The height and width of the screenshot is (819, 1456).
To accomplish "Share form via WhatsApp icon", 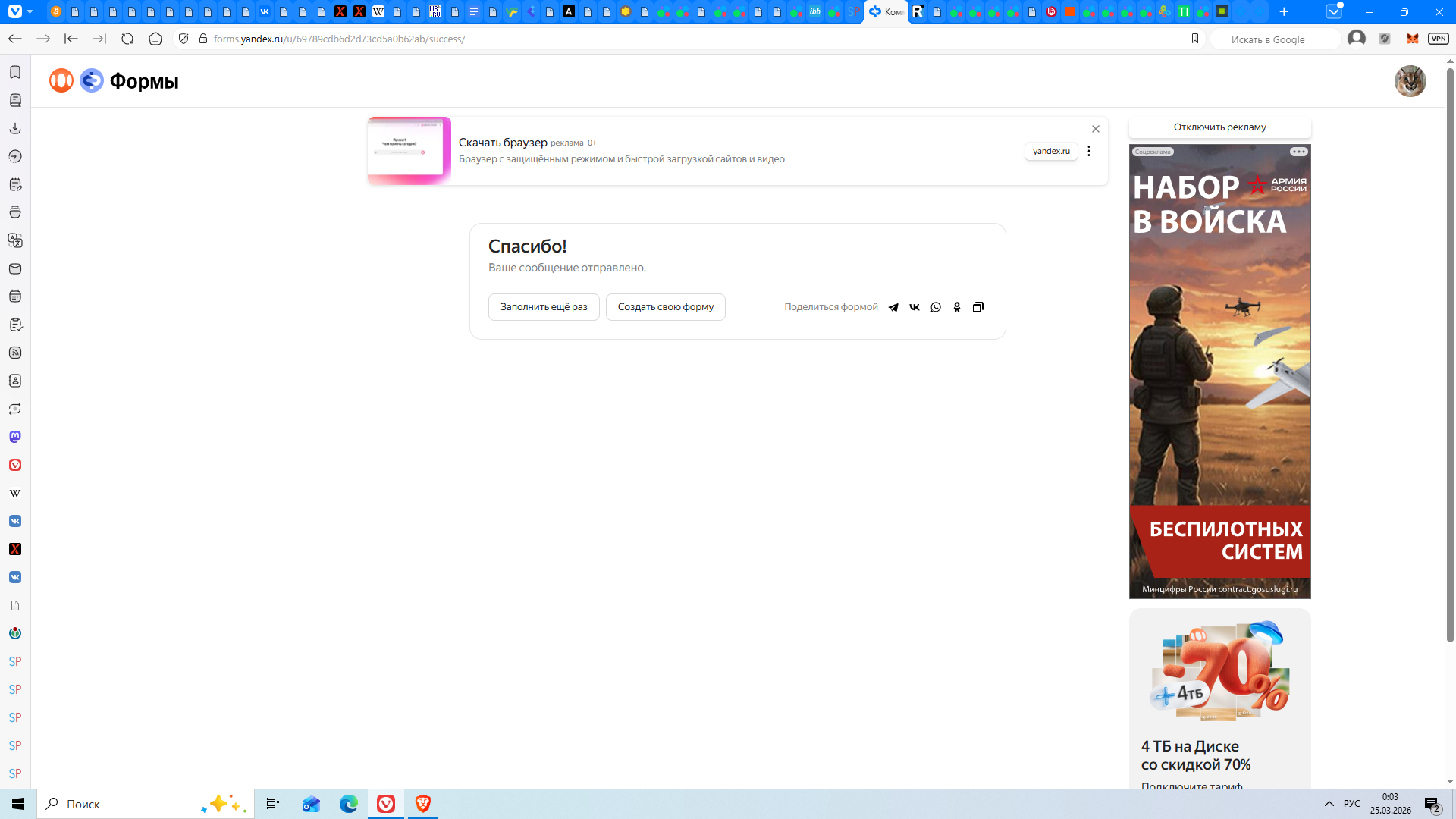I will 936,307.
